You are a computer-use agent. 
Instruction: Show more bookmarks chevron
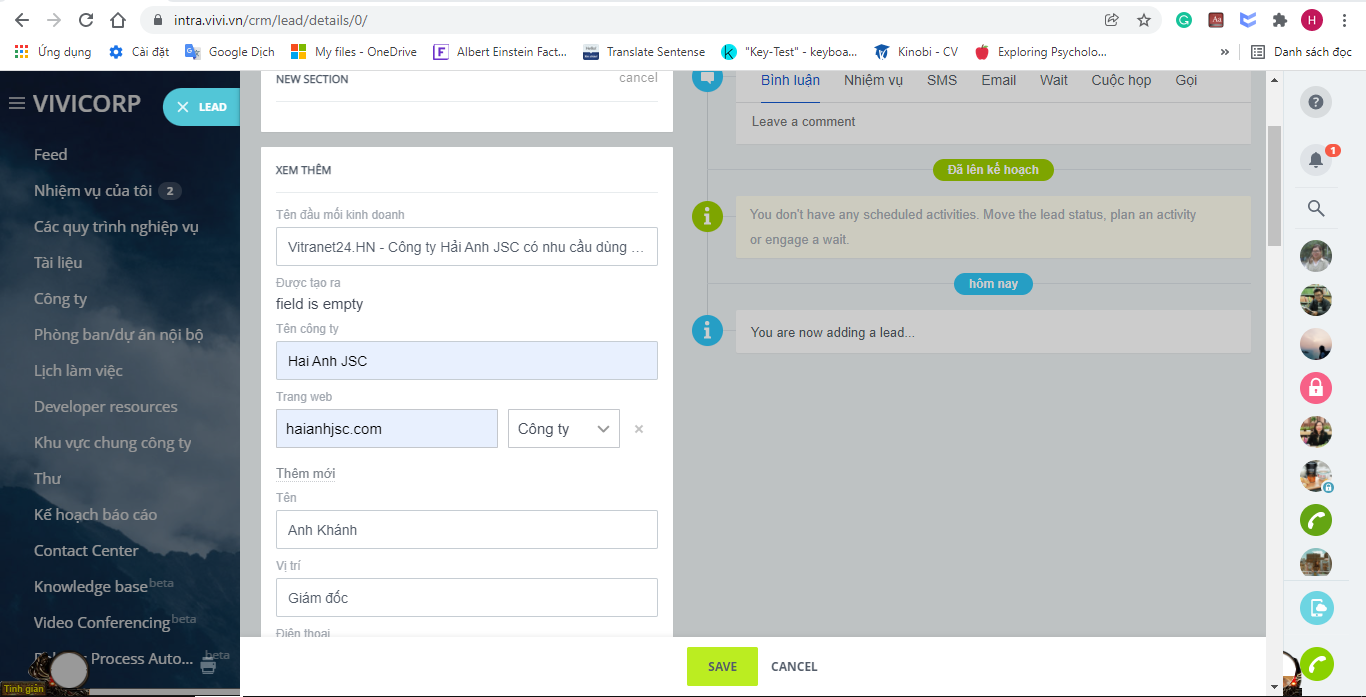coord(1225,52)
